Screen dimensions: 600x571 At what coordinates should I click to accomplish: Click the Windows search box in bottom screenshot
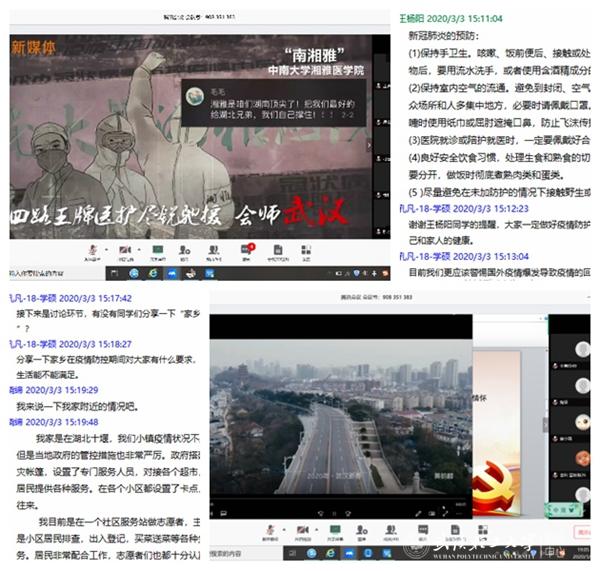click(x=246, y=553)
